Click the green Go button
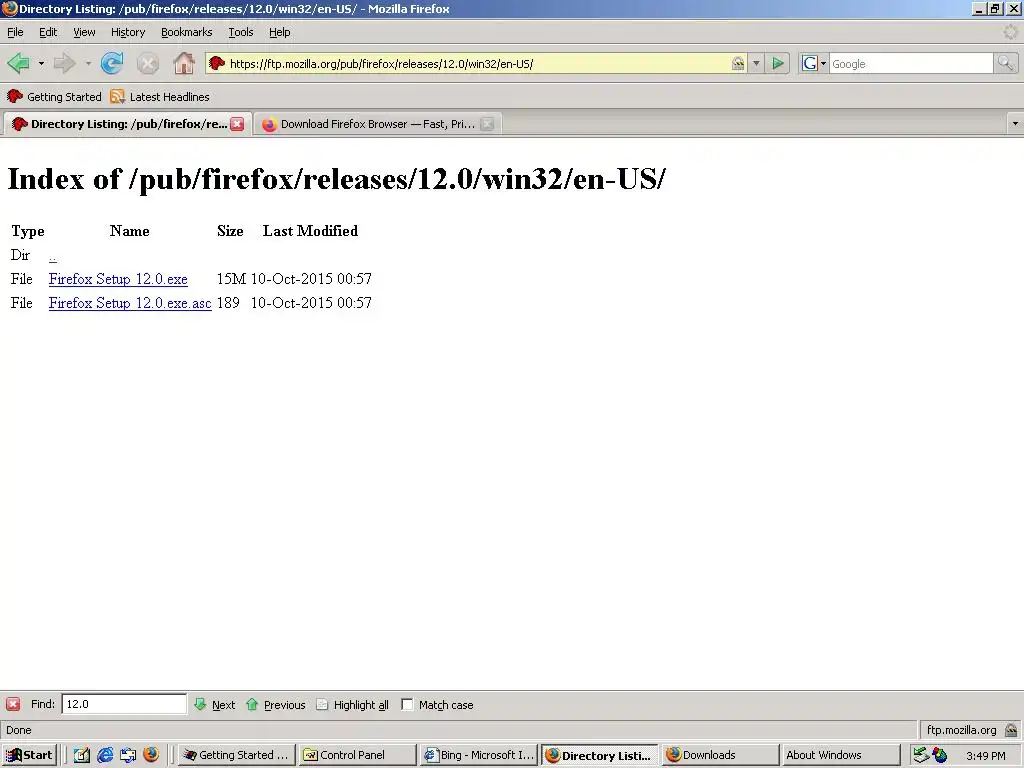1024x768 pixels. coord(778,63)
